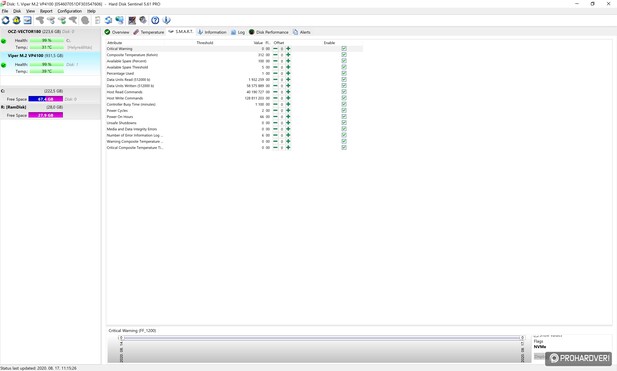Switch to the Temperature tab
617x371 pixels.
click(148, 32)
